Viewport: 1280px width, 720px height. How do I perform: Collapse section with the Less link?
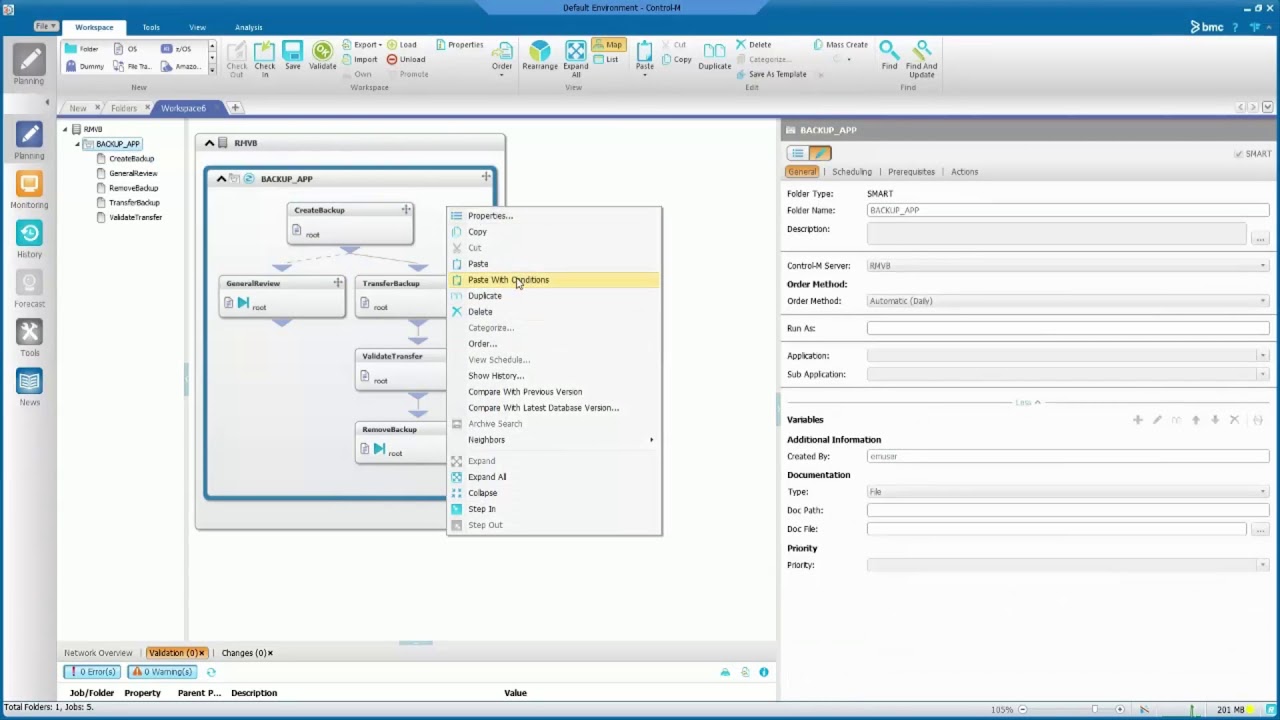pyautogui.click(x=1027, y=402)
